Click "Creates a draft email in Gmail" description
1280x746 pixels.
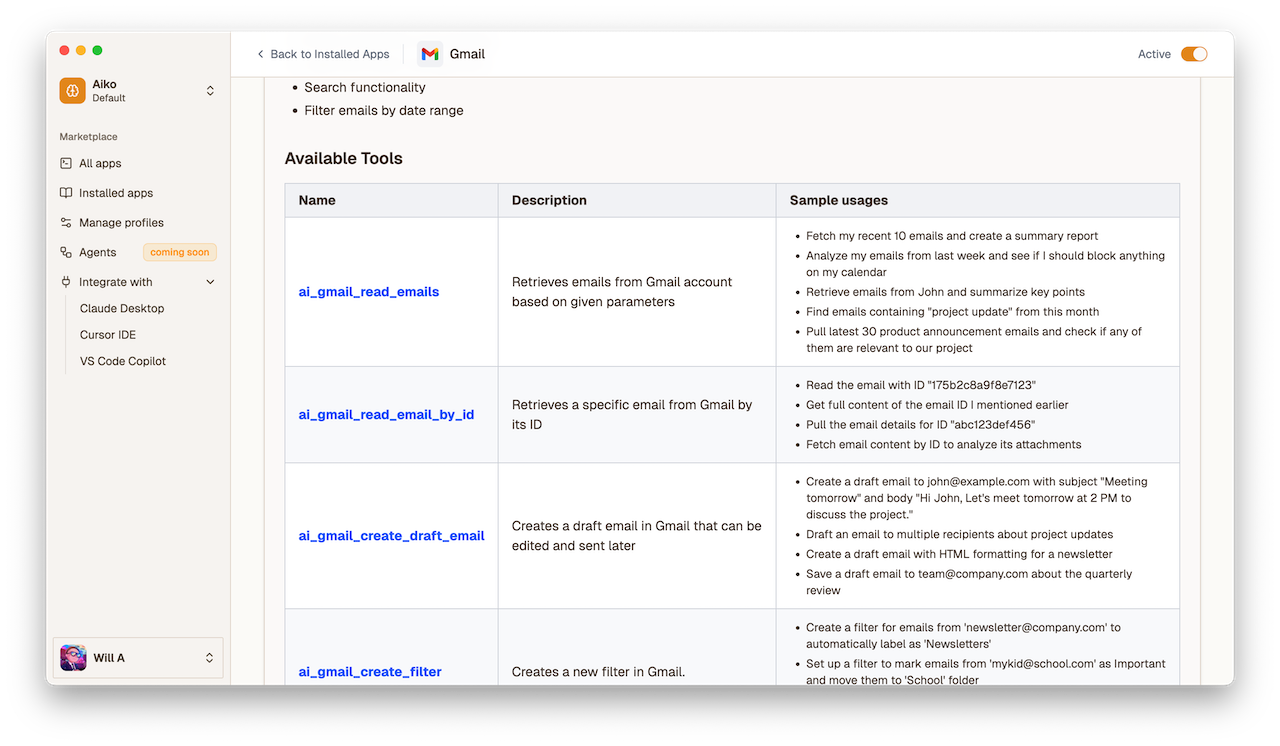[637, 536]
